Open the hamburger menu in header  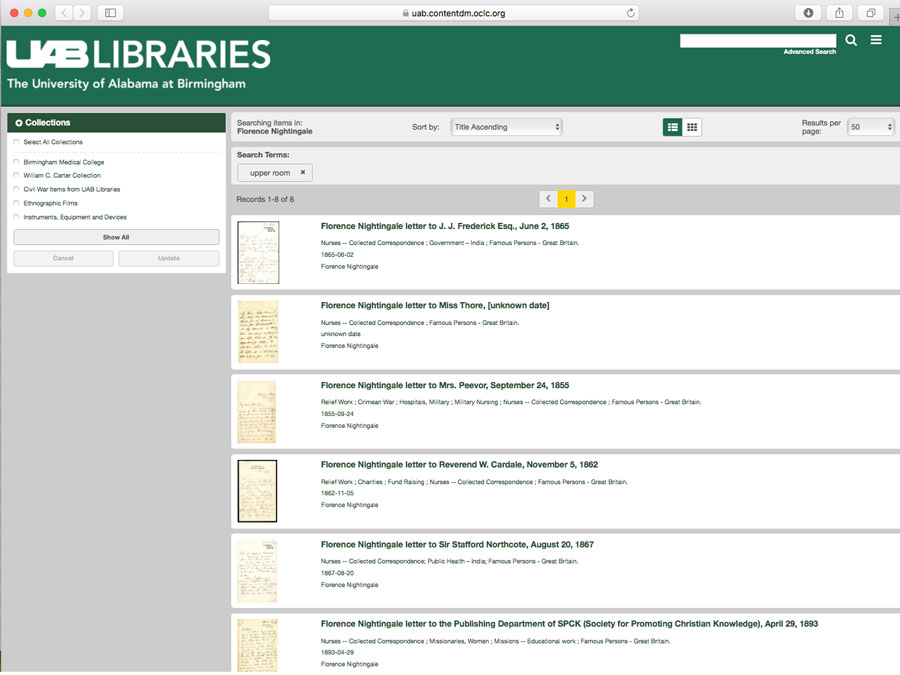tap(876, 40)
